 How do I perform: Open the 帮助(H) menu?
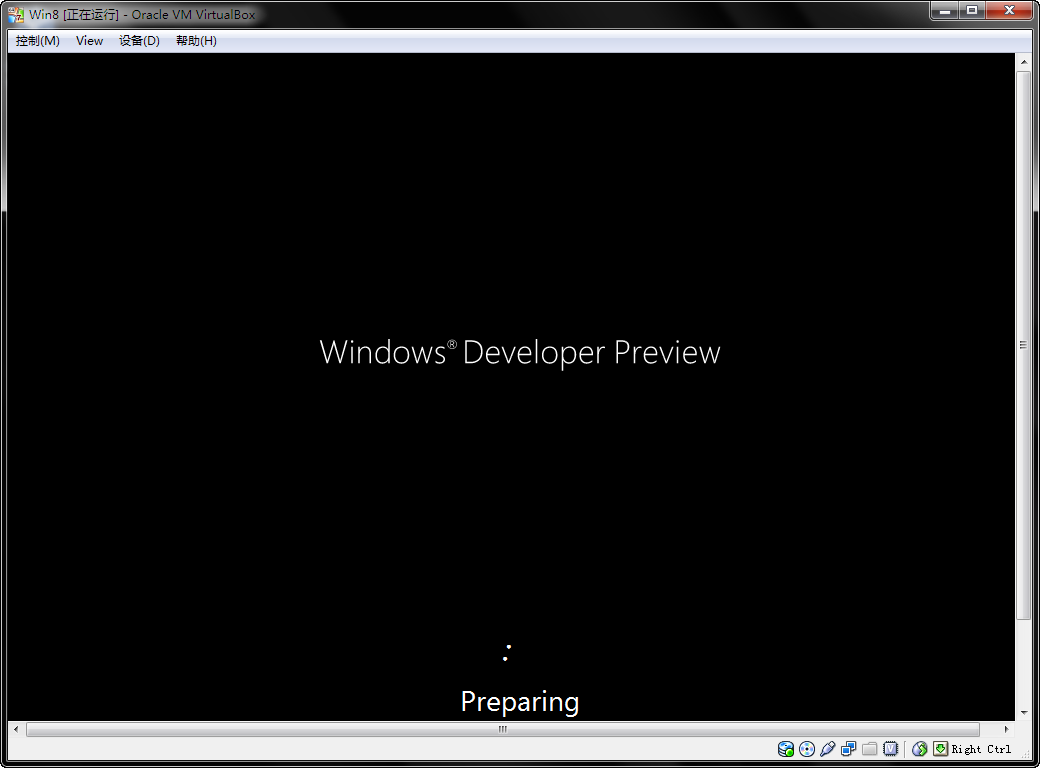point(196,40)
